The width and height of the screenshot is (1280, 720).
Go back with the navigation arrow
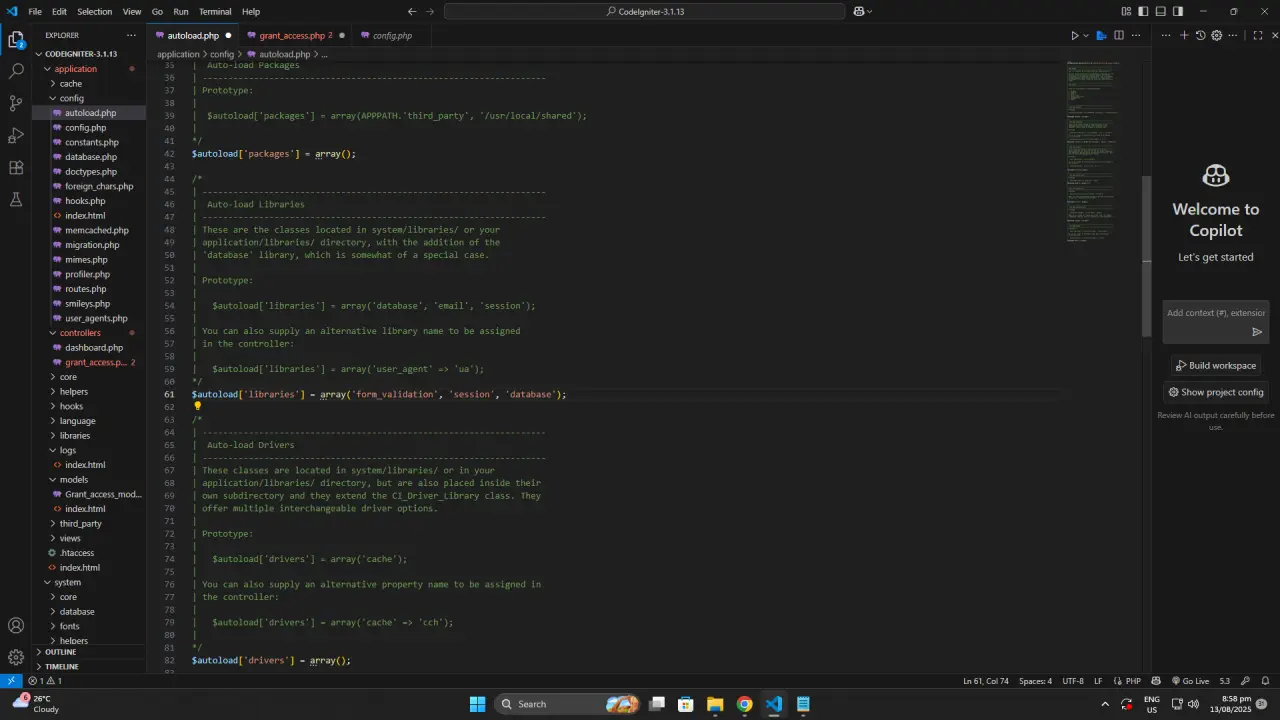(x=412, y=11)
